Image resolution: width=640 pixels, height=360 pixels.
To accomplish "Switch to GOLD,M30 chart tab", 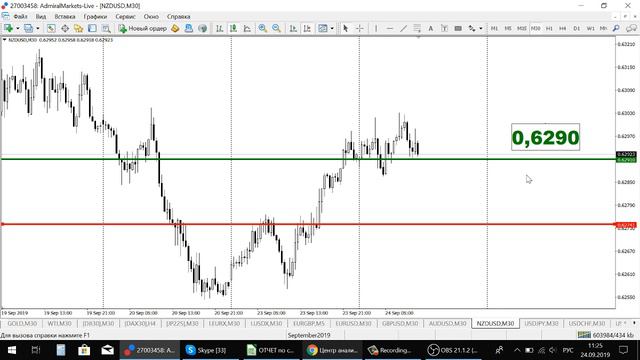I will pyautogui.click(x=22, y=323).
